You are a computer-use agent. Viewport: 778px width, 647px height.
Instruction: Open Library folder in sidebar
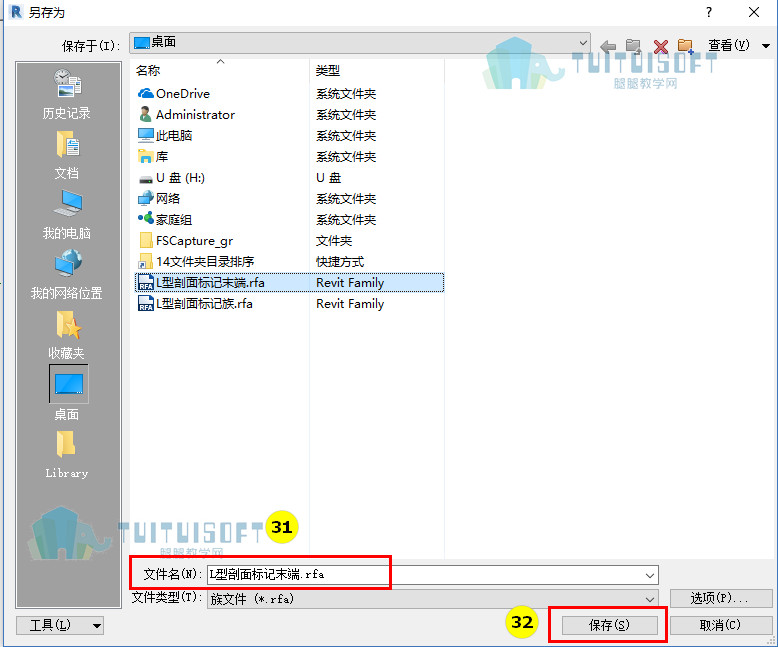tap(66, 454)
